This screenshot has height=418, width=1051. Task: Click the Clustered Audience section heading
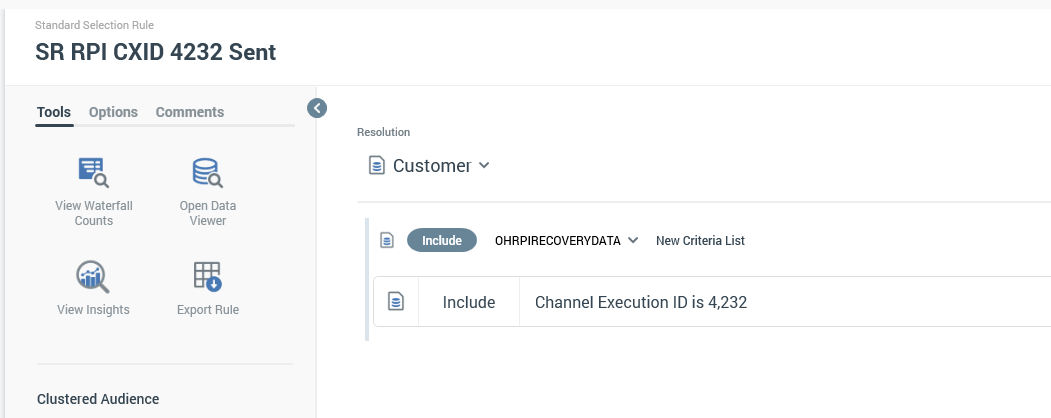(x=98, y=399)
